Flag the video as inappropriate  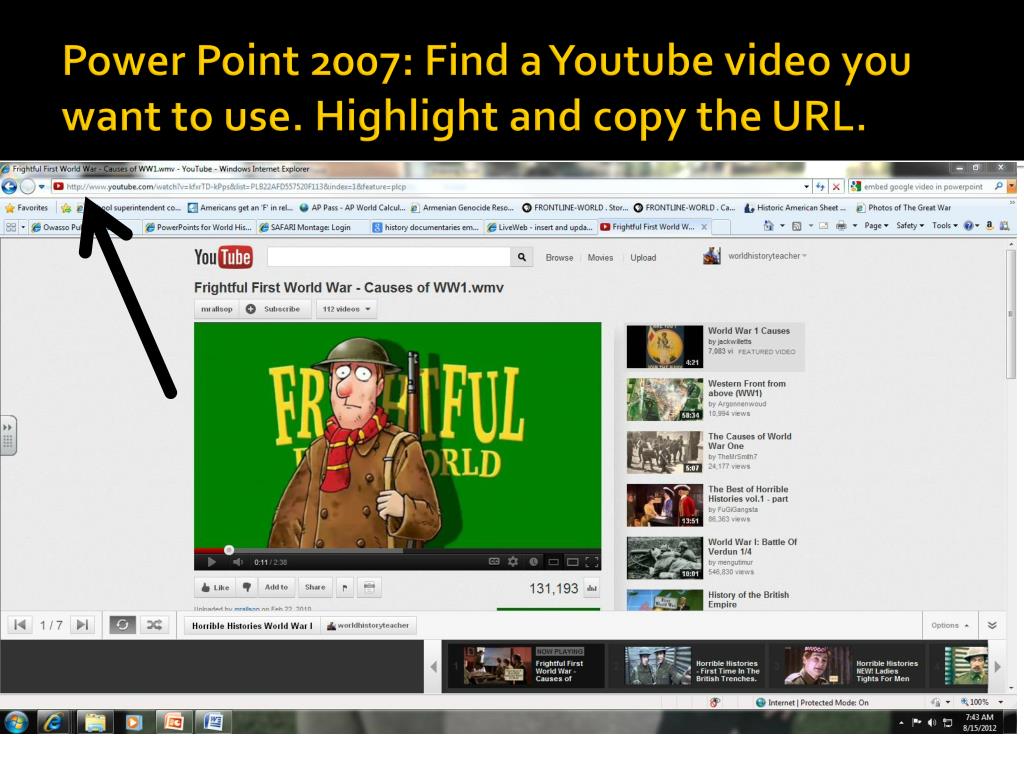pyautogui.click(x=345, y=588)
